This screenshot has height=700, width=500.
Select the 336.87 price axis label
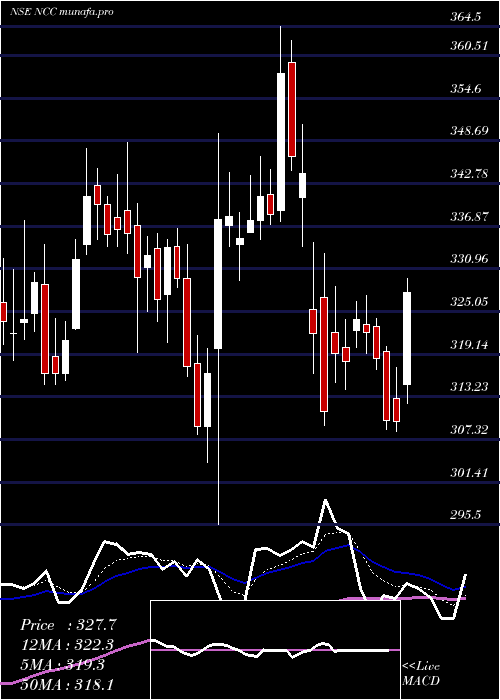(468, 217)
